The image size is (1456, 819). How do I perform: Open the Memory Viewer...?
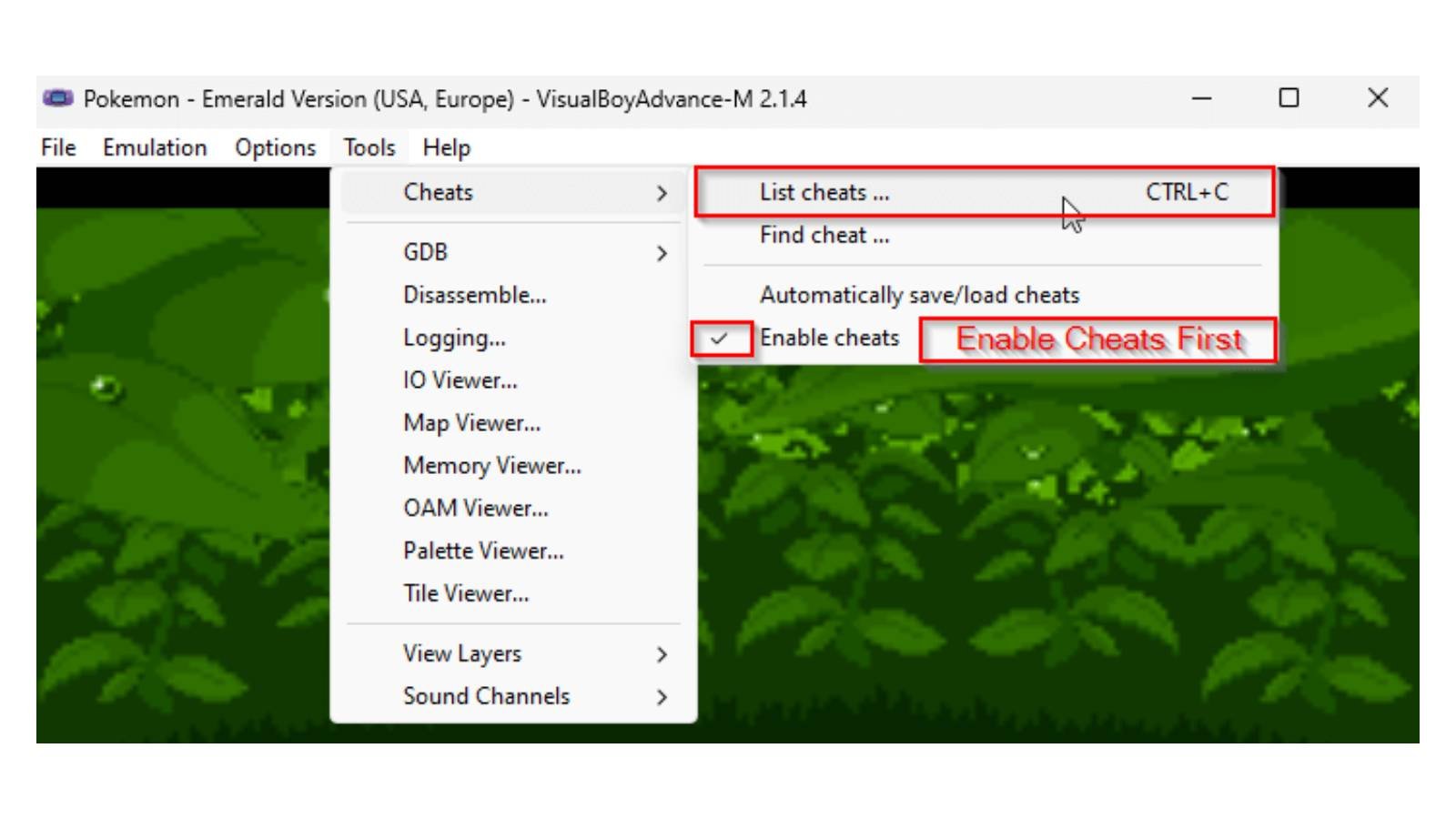513,466
